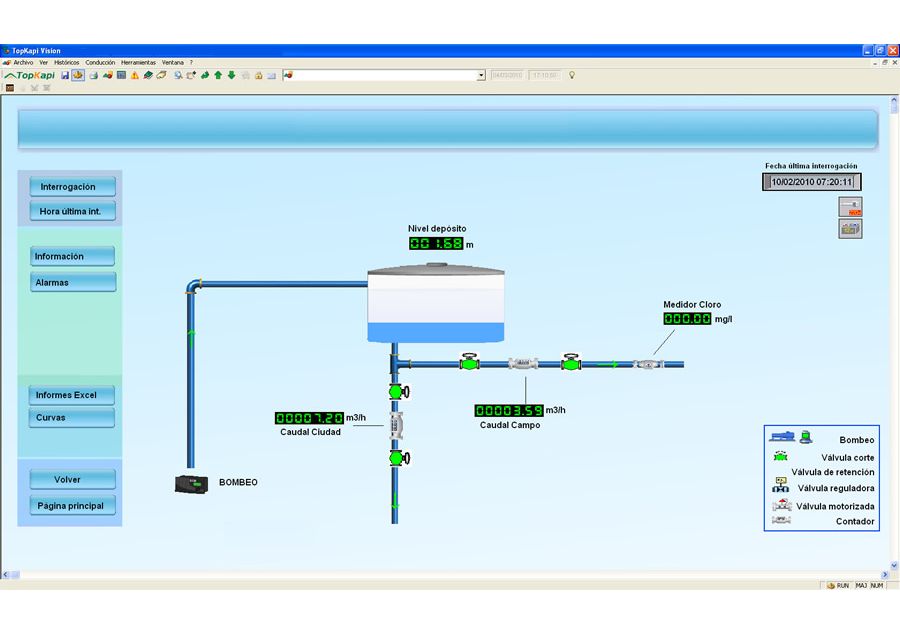Click the save diskette icon in toolbar
The height and width of the screenshot is (642, 900).
click(65, 75)
